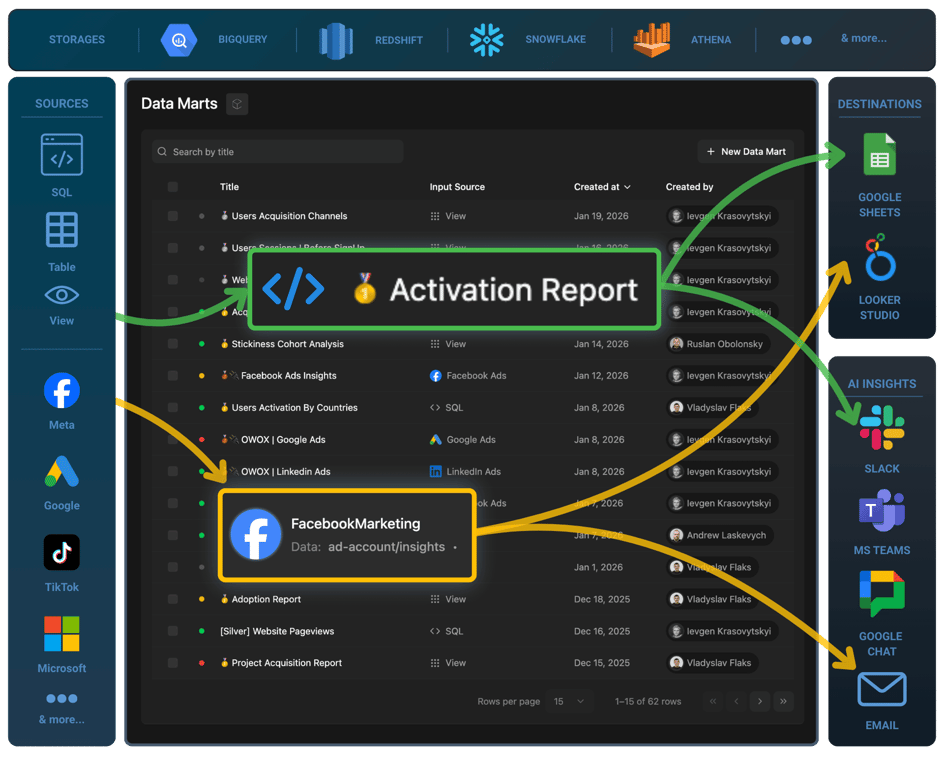Choose the Meta Facebook source icon
The image size is (944, 768).
pyautogui.click(x=61, y=391)
